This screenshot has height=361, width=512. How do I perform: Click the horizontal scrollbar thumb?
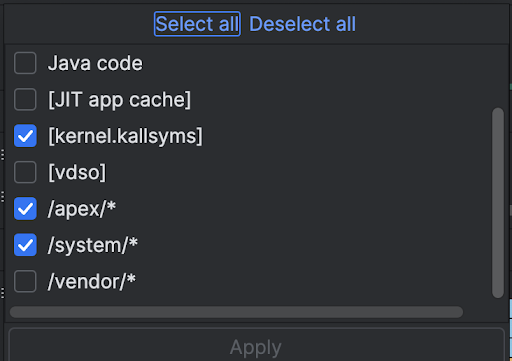(x=236, y=312)
